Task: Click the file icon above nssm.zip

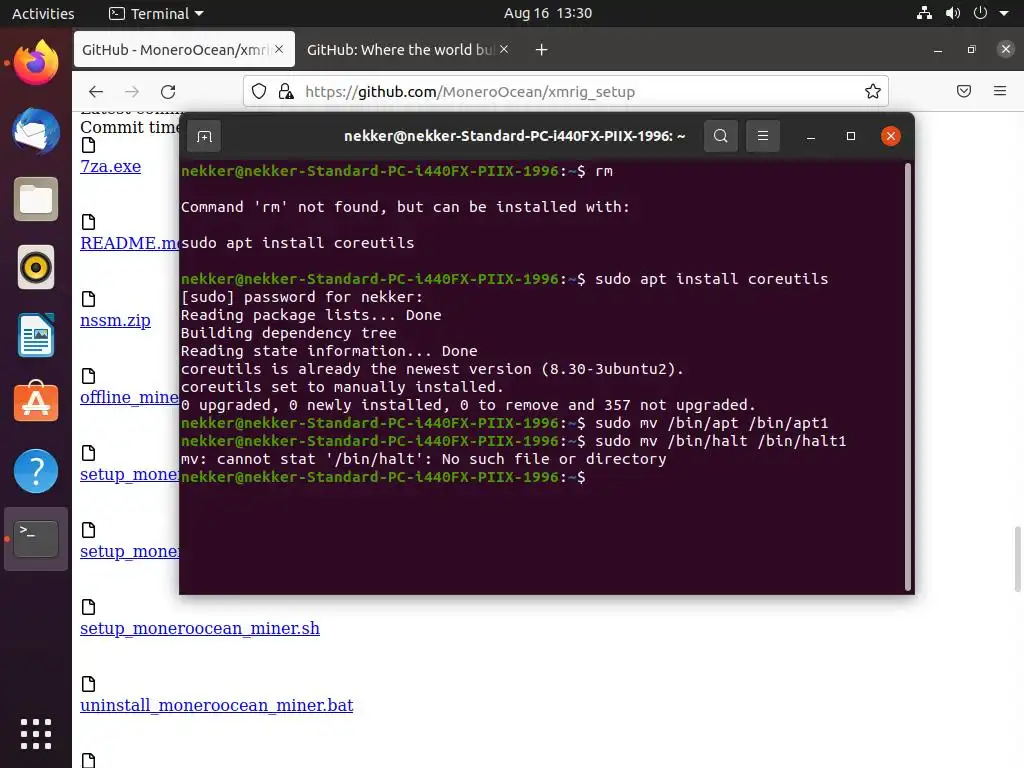Action: point(88,299)
